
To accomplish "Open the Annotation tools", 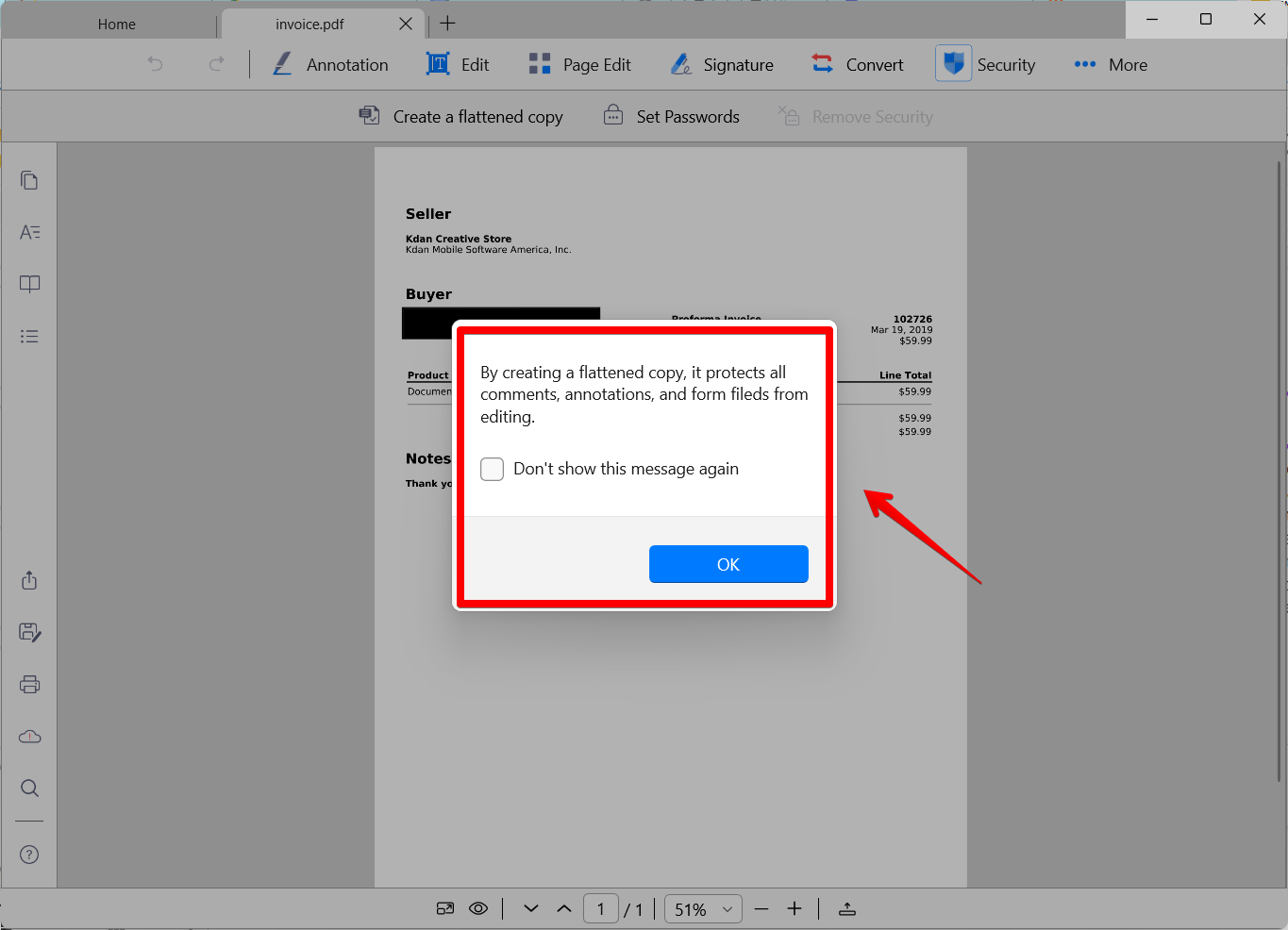I will (x=330, y=64).
